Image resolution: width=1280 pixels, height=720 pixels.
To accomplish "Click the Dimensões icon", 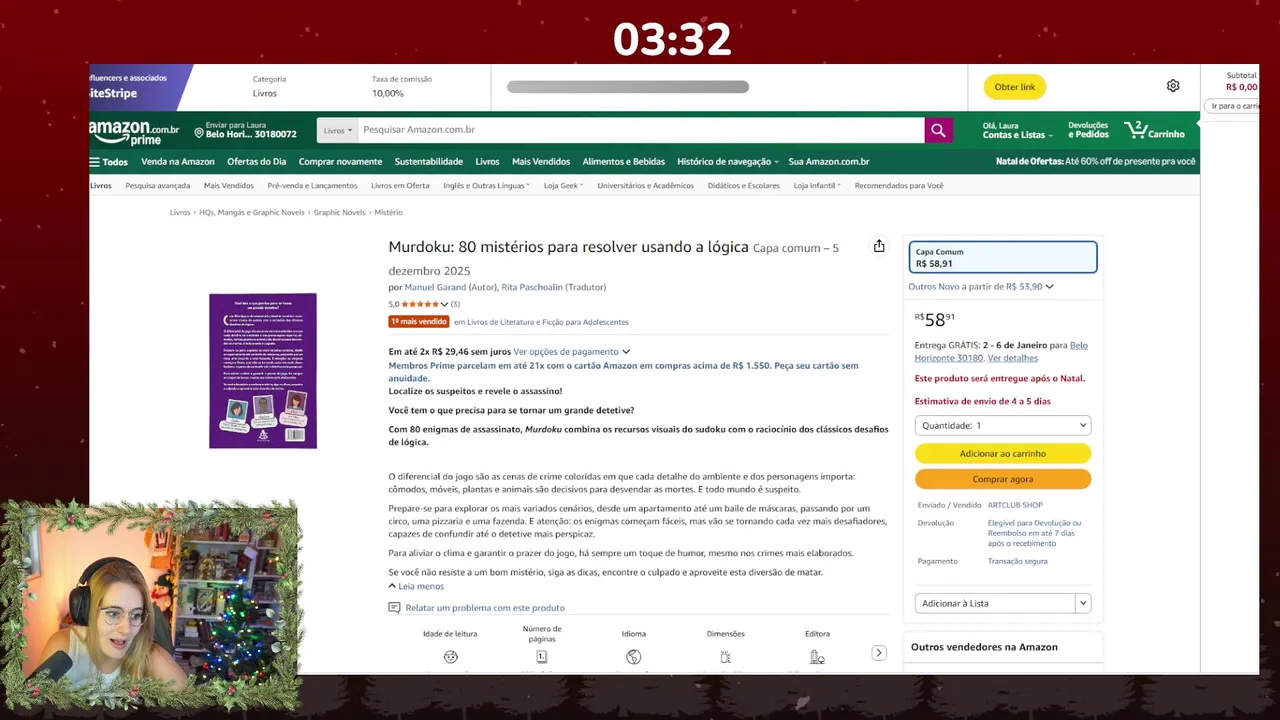I will click(x=725, y=657).
